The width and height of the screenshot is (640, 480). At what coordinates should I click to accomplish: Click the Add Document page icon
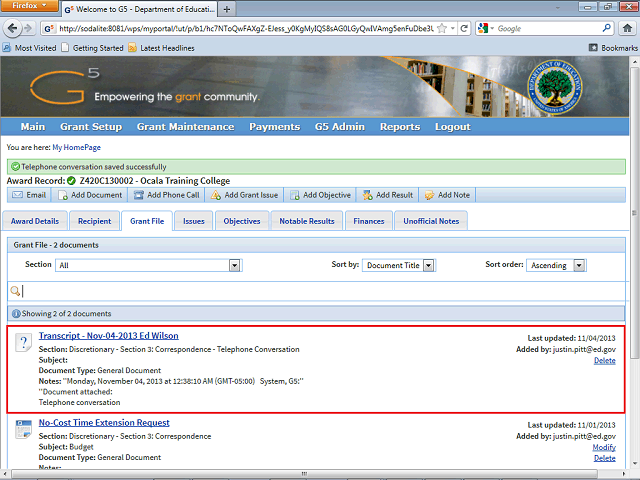(x=62, y=195)
